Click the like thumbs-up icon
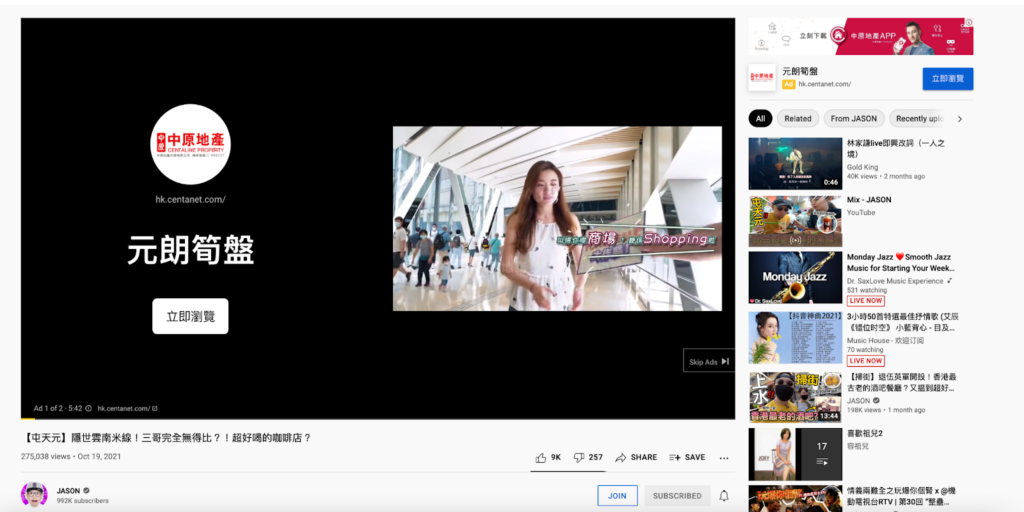 pos(541,458)
